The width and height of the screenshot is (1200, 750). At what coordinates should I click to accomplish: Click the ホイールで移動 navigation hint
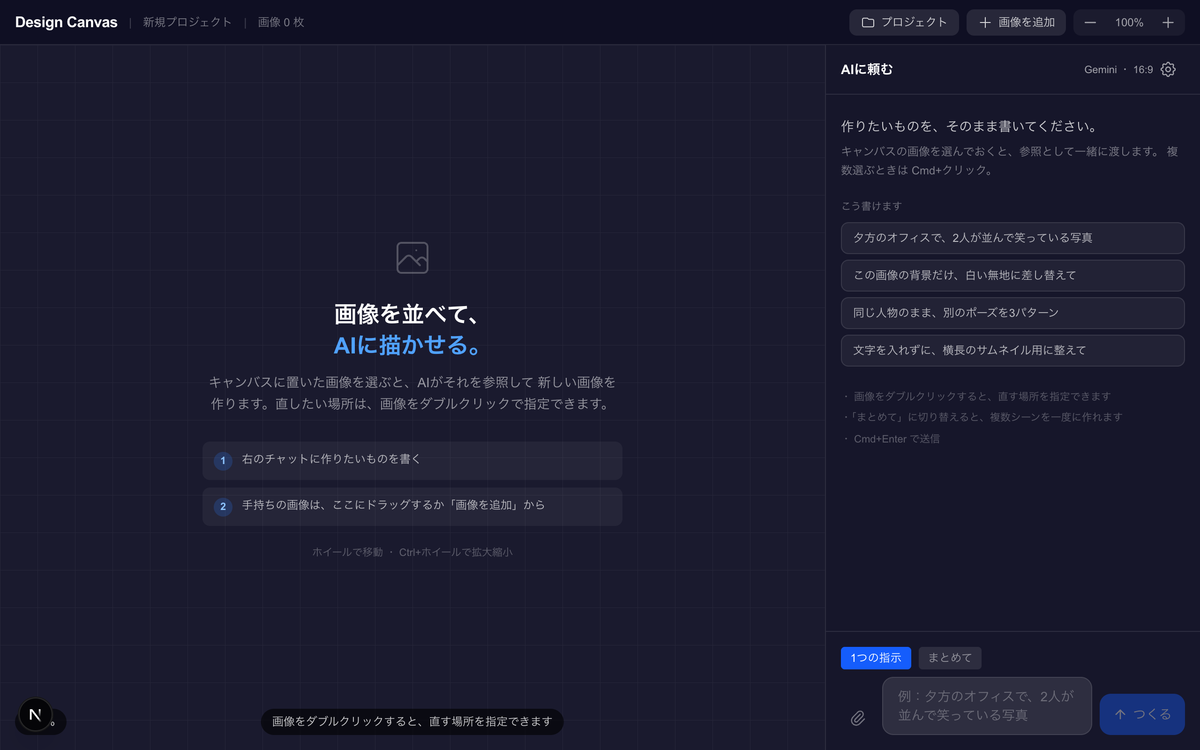tap(347, 552)
